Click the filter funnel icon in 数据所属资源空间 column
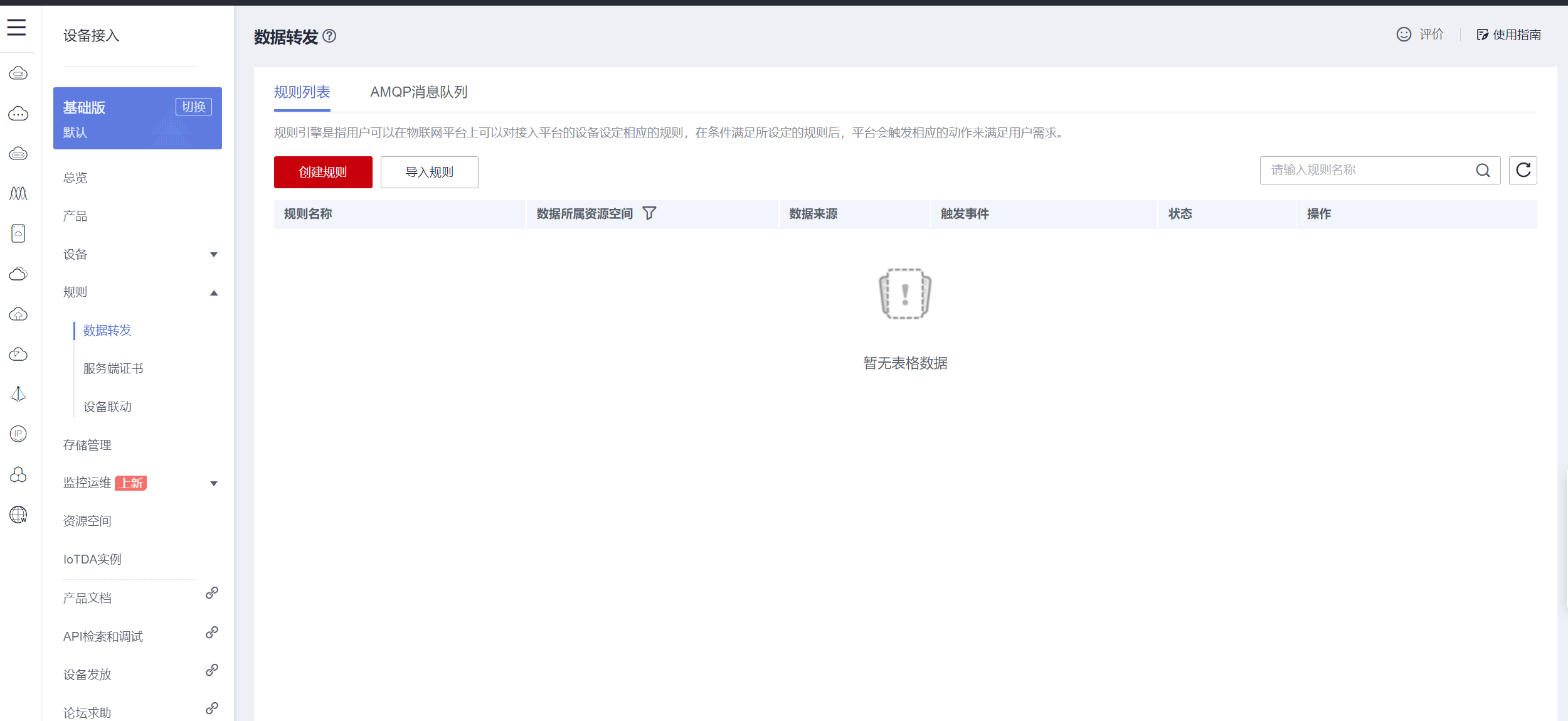Image resolution: width=1568 pixels, height=721 pixels. (650, 213)
